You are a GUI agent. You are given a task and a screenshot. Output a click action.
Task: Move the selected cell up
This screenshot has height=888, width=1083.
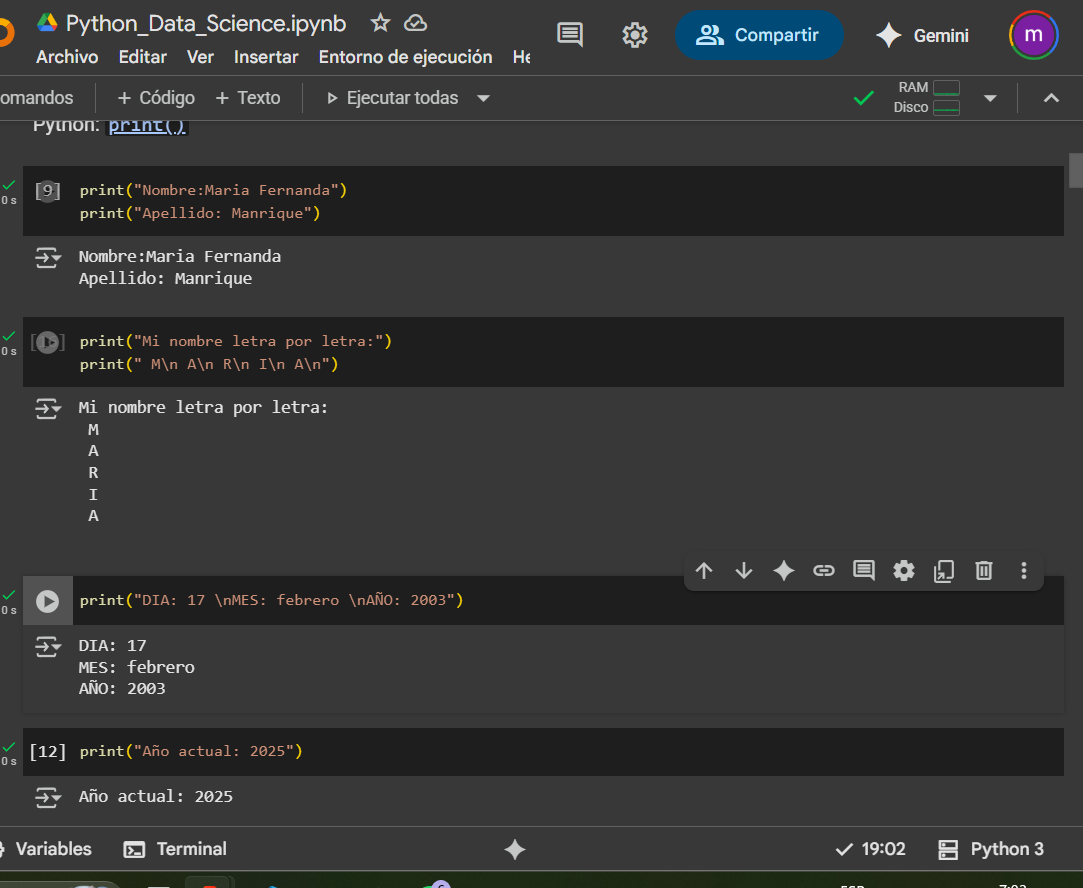pyautogui.click(x=704, y=570)
